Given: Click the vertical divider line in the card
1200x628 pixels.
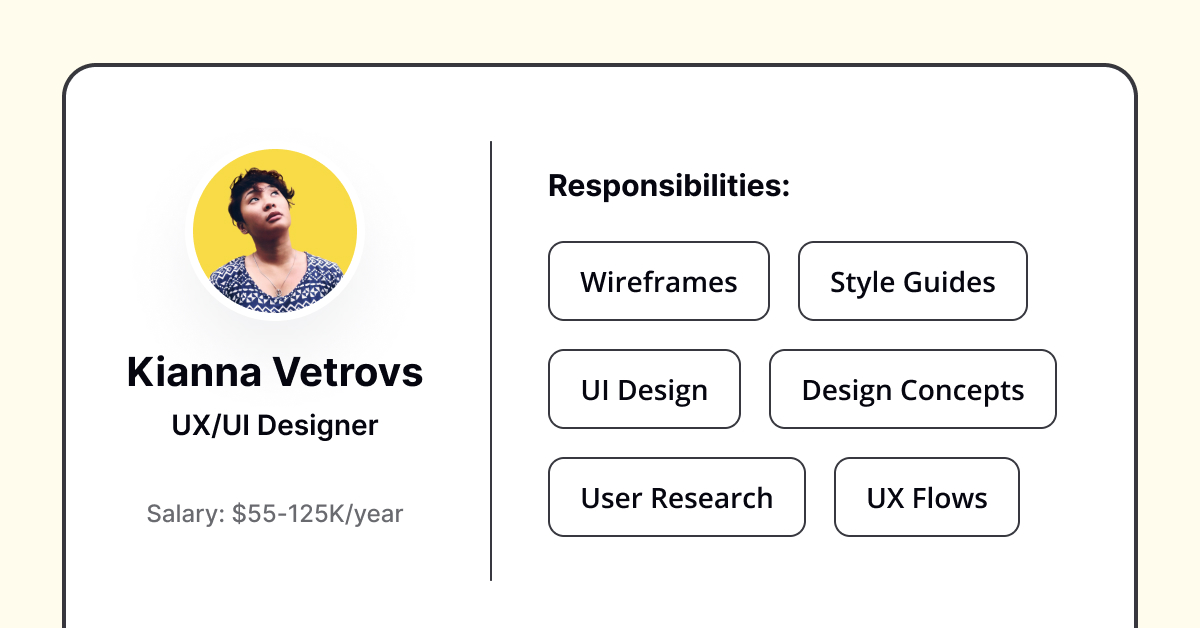Looking at the screenshot, I should (x=491, y=360).
